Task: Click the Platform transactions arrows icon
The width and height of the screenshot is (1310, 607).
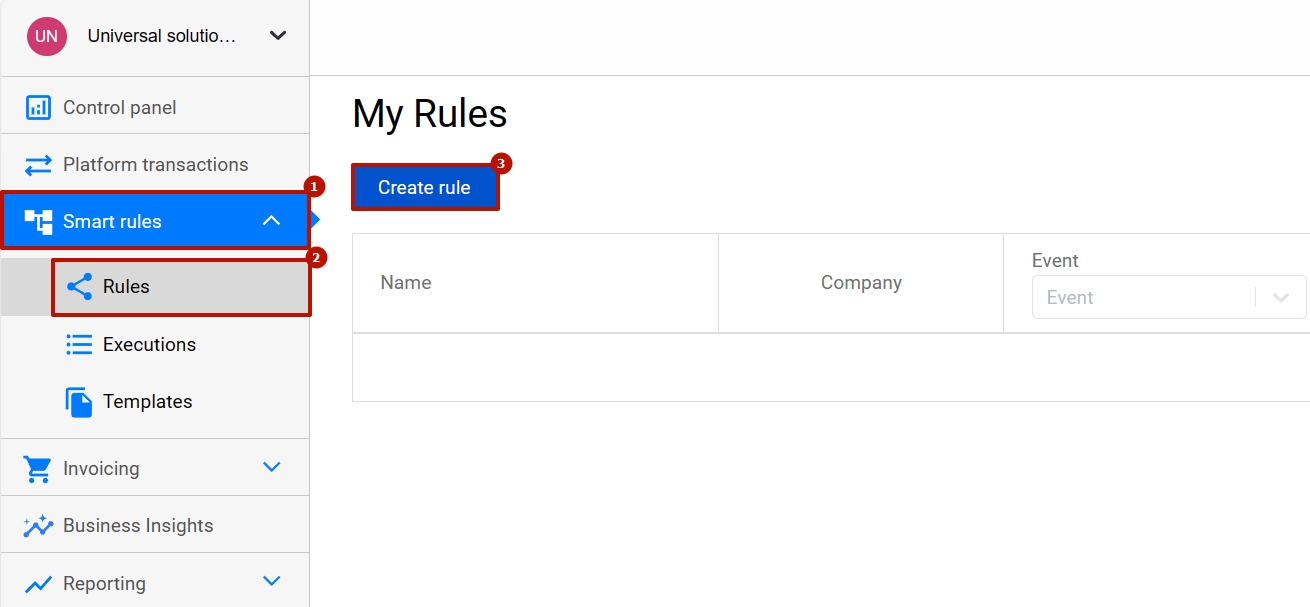Action: pyautogui.click(x=38, y=164)
